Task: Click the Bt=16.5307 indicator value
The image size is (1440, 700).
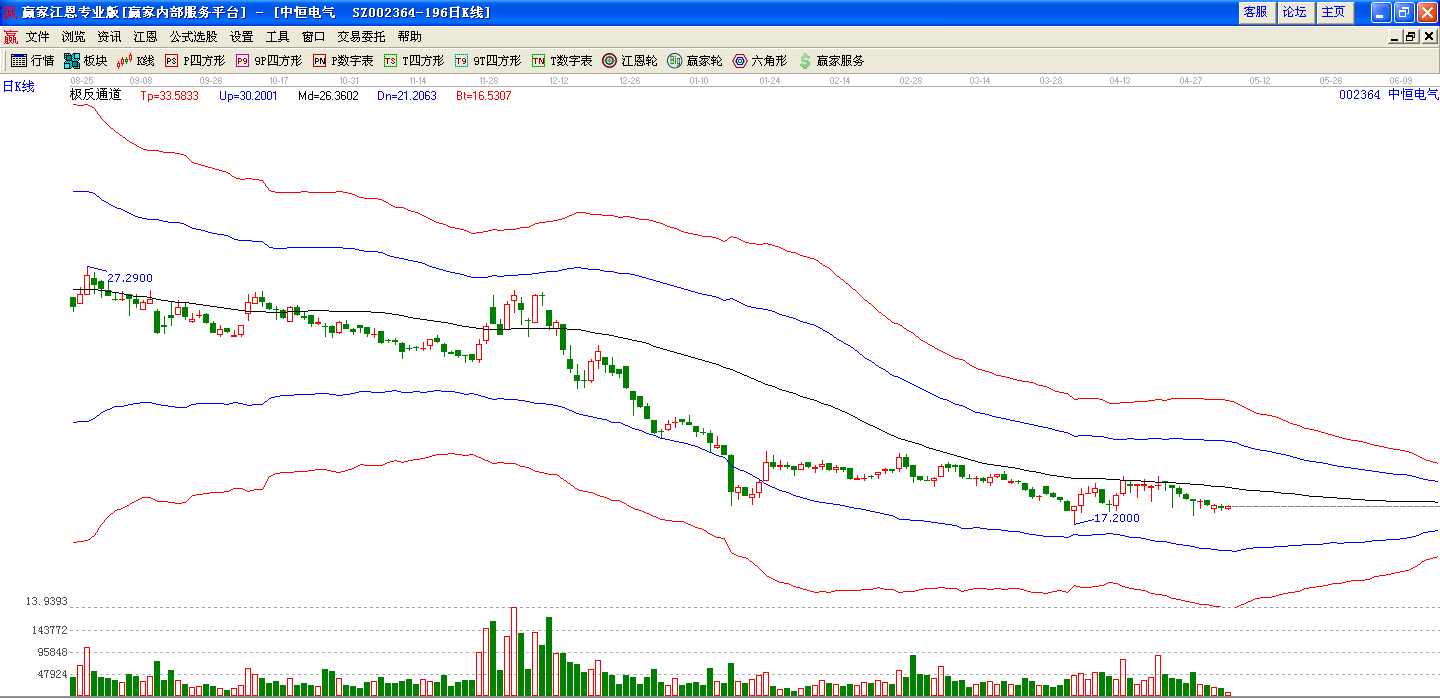Action: click(x=484, y=96)
